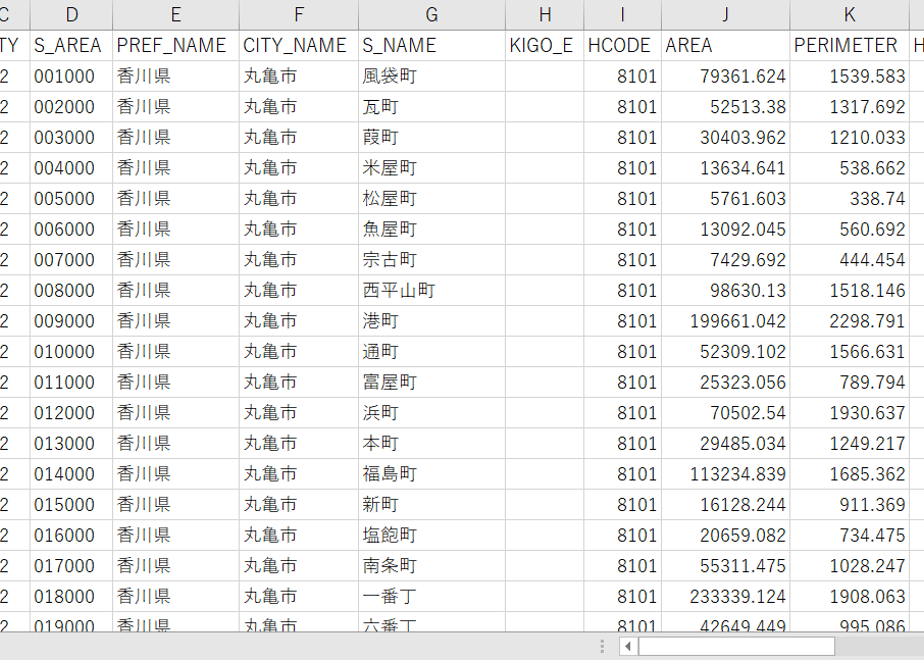Select the cell containing 塩飽町

[431, 536]
